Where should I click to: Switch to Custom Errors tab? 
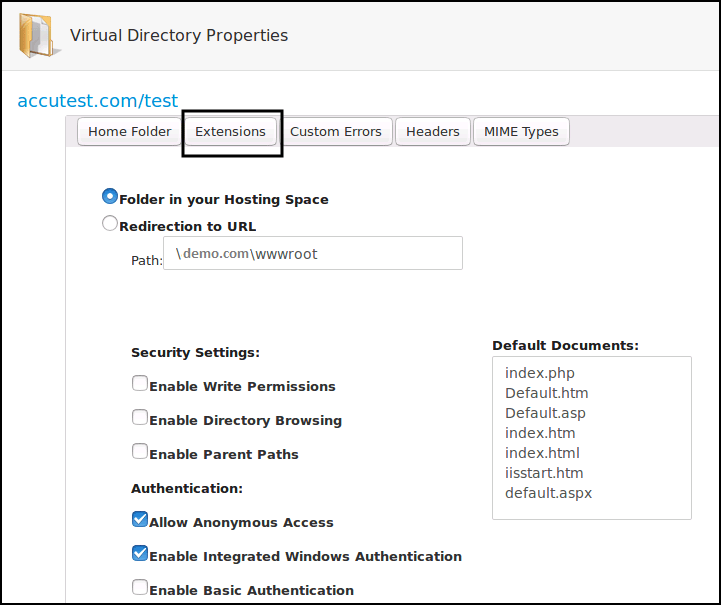[335, 132]
